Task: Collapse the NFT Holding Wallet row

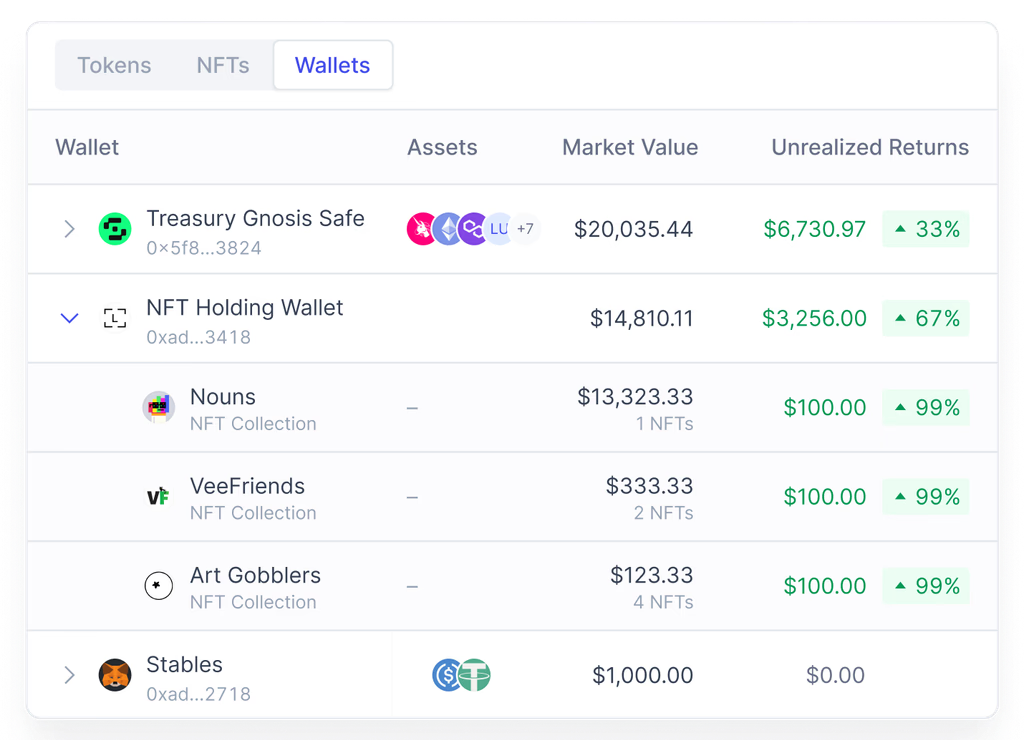Action: (x=69, y=318)
